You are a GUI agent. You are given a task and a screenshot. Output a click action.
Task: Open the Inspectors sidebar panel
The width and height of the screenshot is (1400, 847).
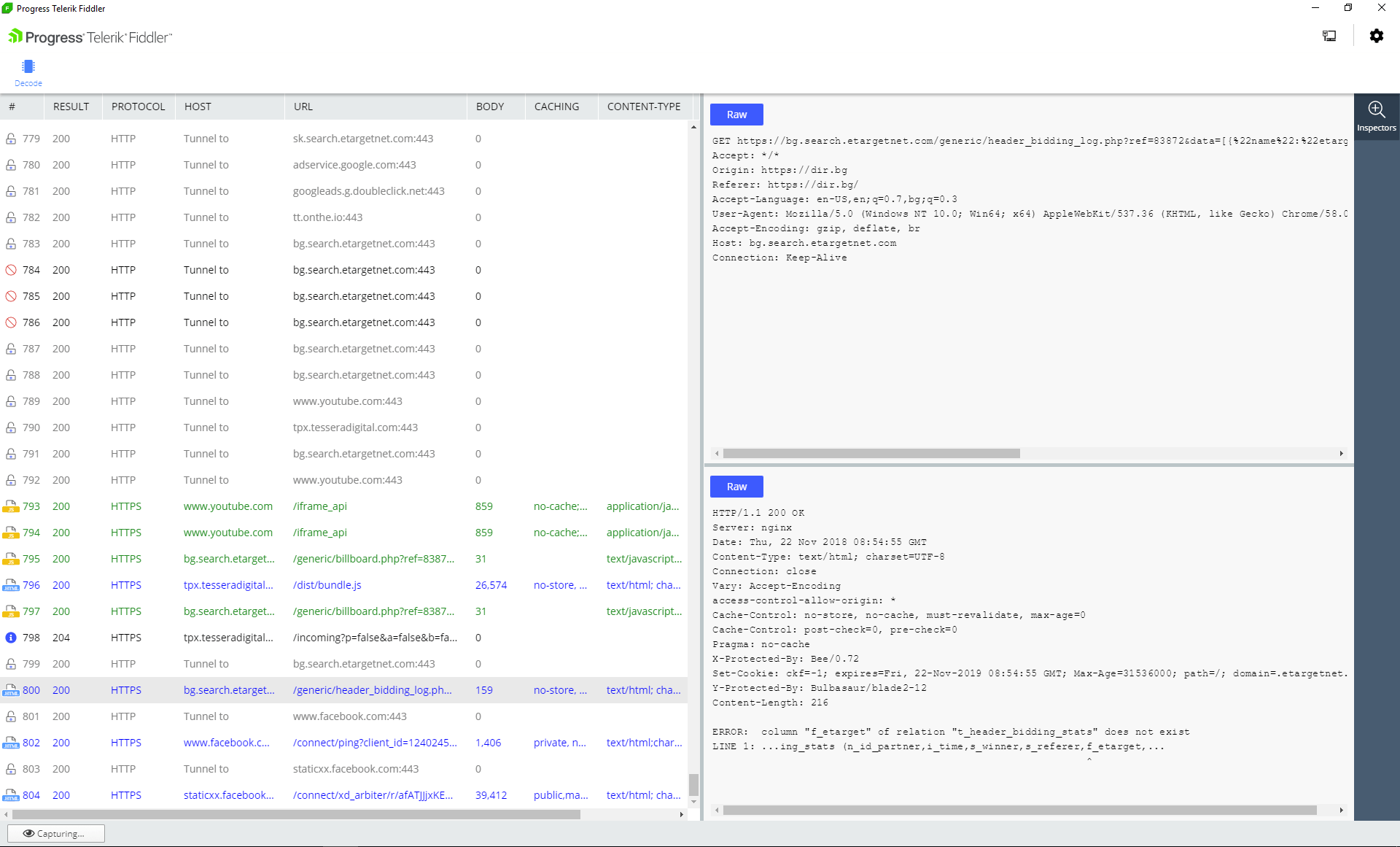click(1377, 115)
